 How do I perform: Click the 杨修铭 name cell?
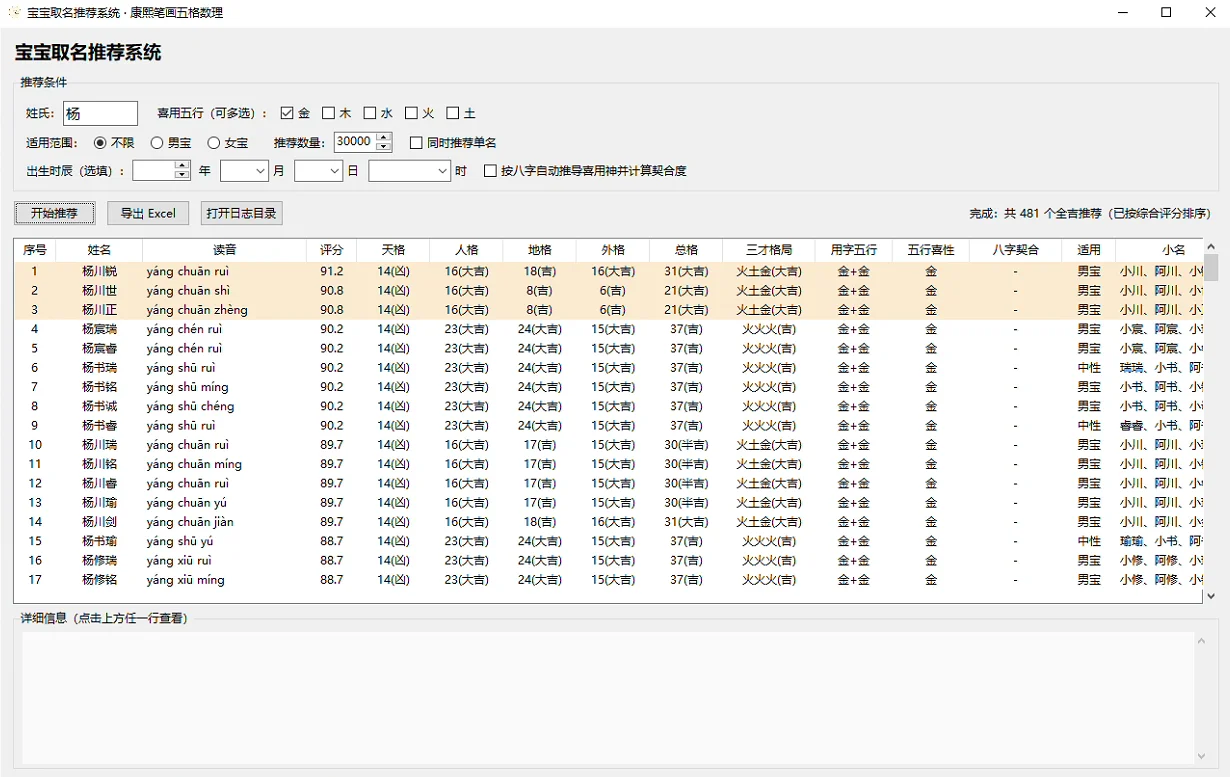tap(99, 580)
